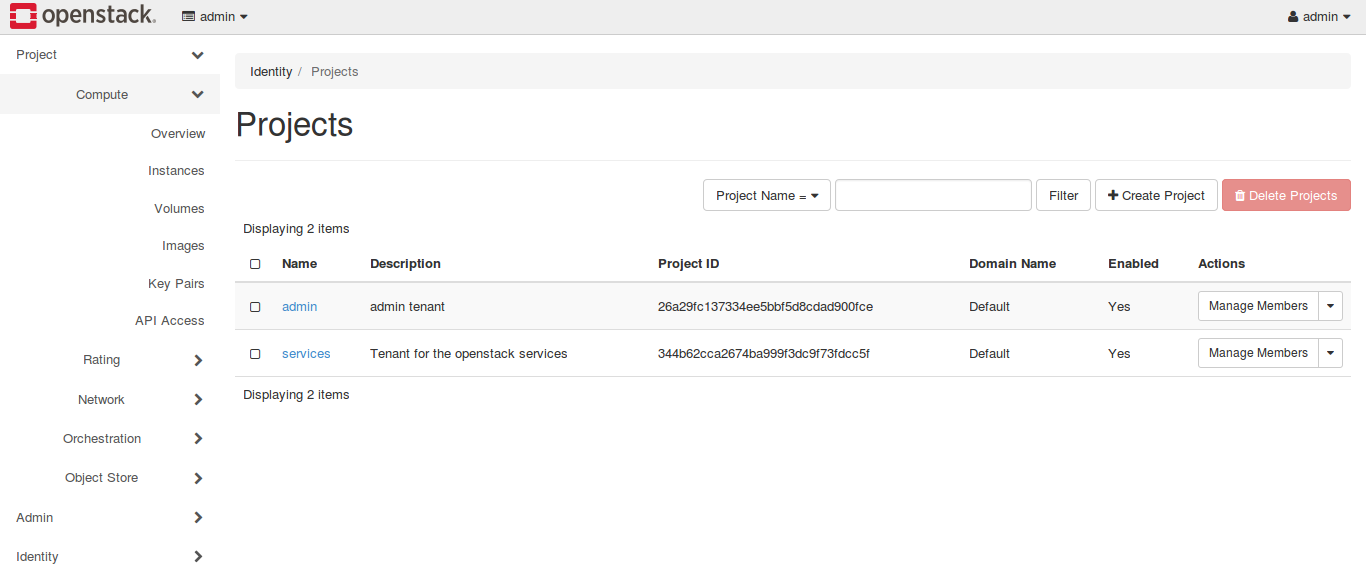This screenshot has height=576, width=1366.
Task: Click the user icon beside admin at top right
Action: 1293,17
